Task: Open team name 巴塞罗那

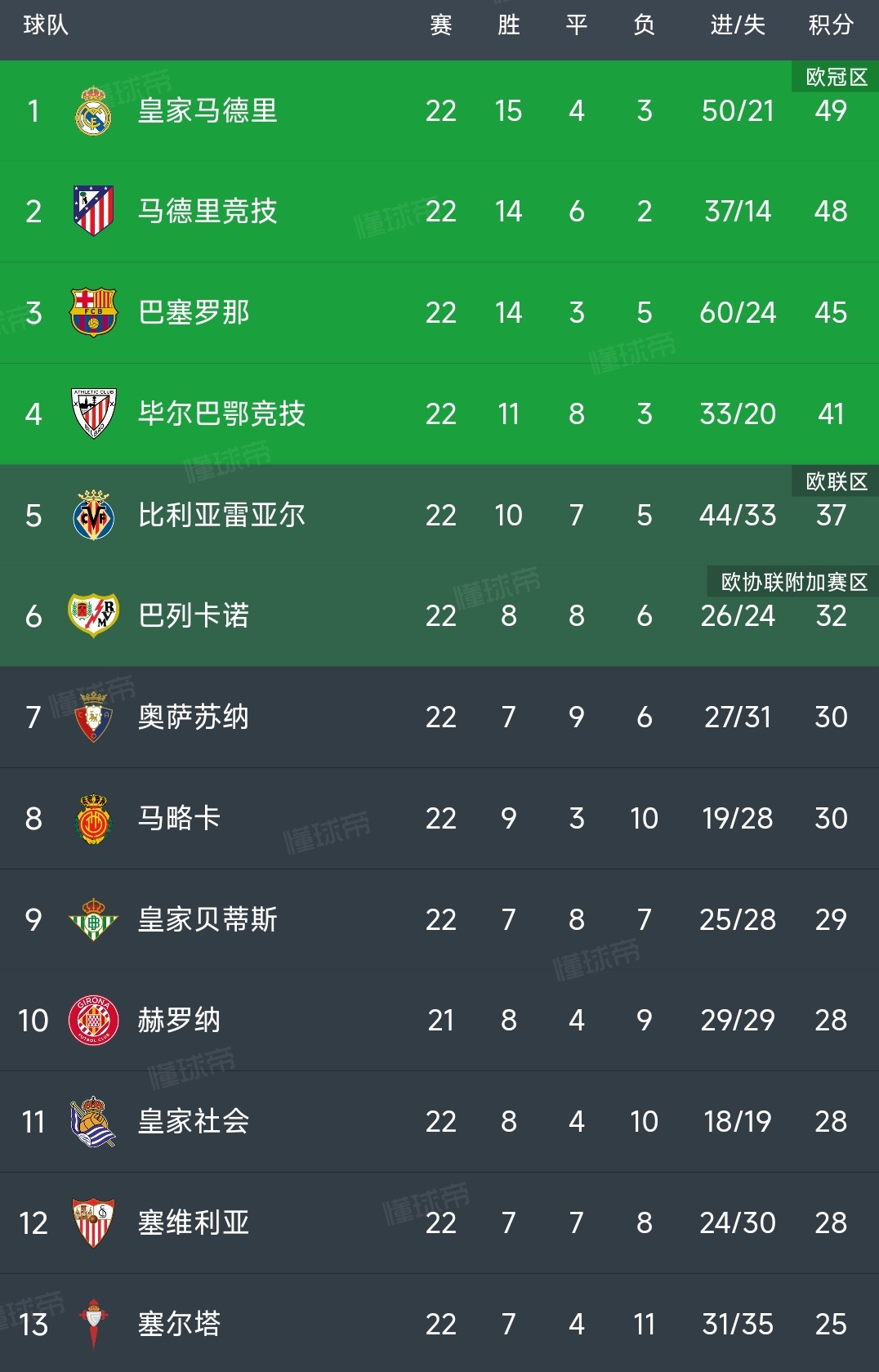Action: pyautogui.click(x=194, y=312)
